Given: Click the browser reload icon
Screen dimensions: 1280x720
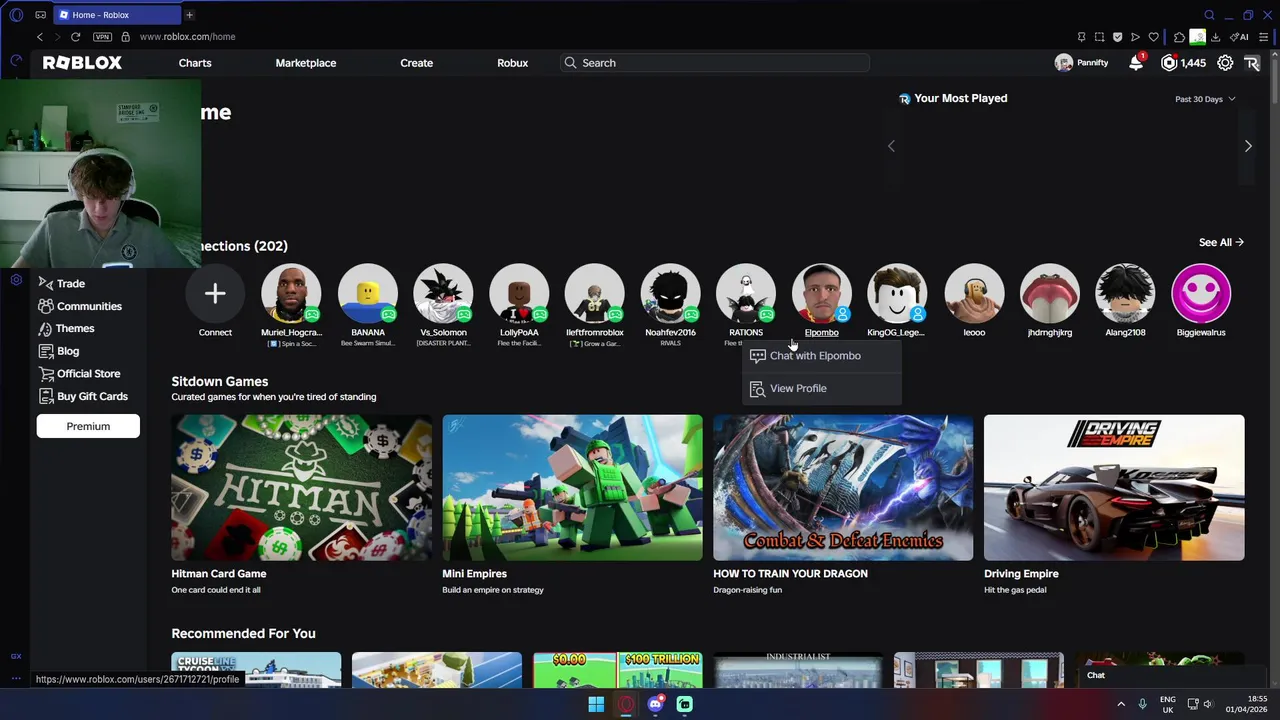Looking at the screenshot, I should [x=75, y=37].
